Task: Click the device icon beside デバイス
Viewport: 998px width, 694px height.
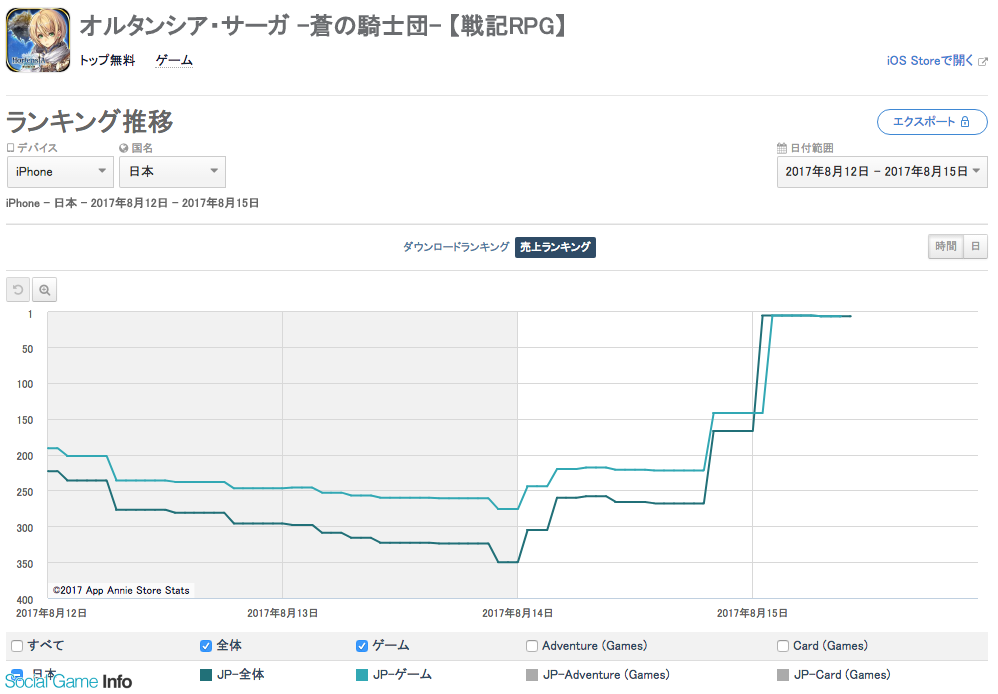Action: (10, 148)
